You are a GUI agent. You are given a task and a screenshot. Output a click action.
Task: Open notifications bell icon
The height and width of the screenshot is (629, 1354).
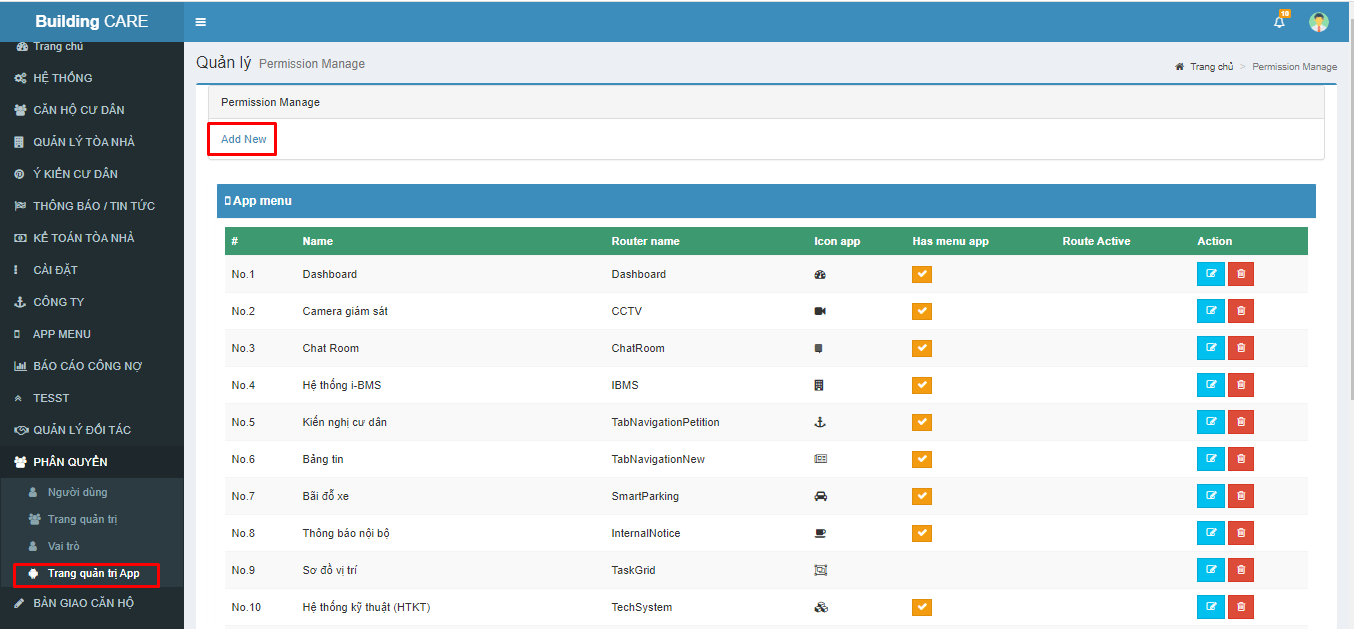[x=1279, y=21]
